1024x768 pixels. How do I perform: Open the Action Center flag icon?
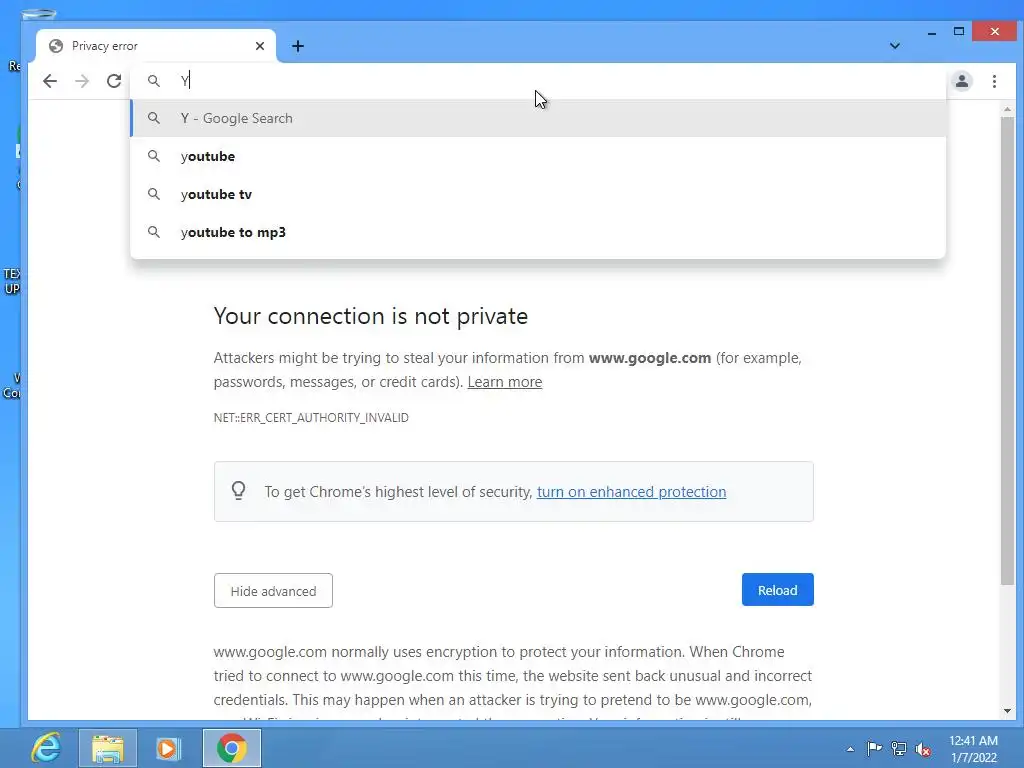(x=874, y=748)
